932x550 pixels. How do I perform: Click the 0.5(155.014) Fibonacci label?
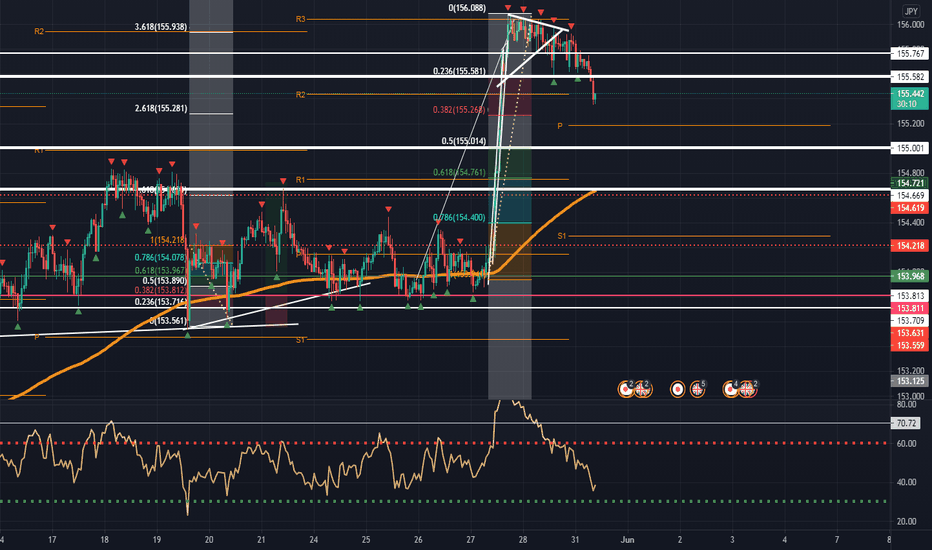[464, 141]
